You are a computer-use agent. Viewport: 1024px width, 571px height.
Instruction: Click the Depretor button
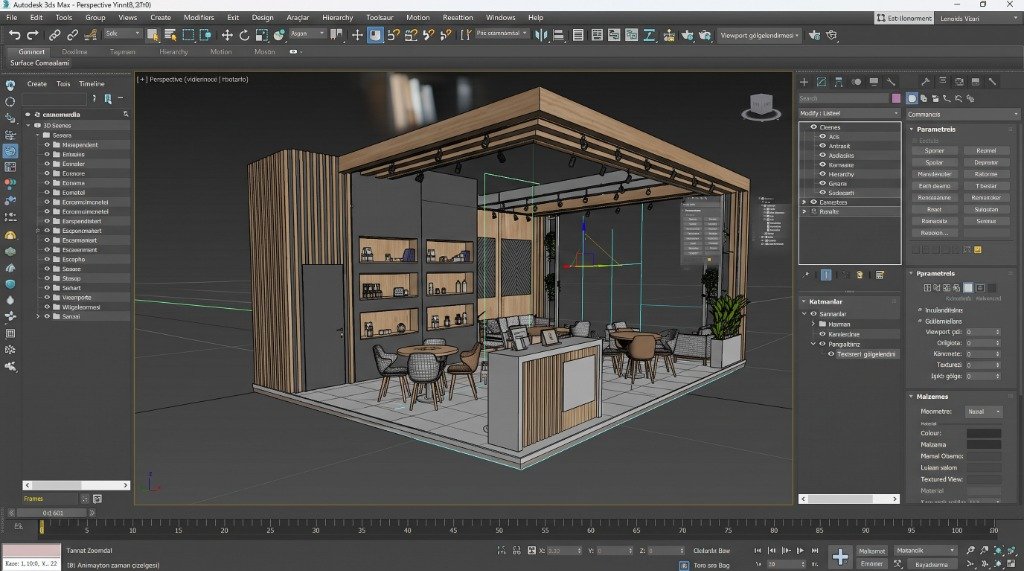tap(986, 163)
